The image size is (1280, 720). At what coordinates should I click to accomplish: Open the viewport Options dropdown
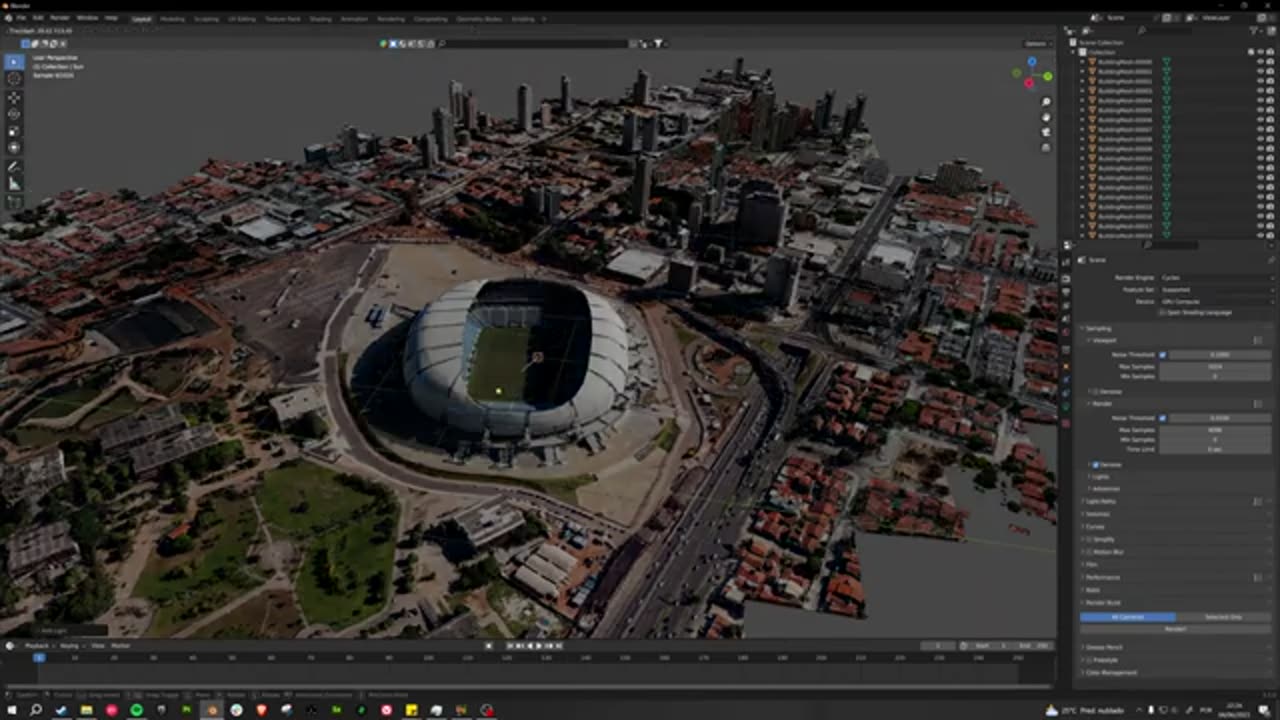[1035, 43]
